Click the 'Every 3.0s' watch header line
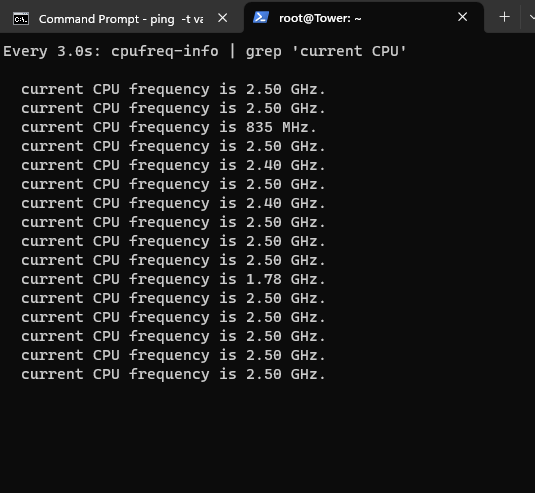535x493 pixels. pos(205,52)
